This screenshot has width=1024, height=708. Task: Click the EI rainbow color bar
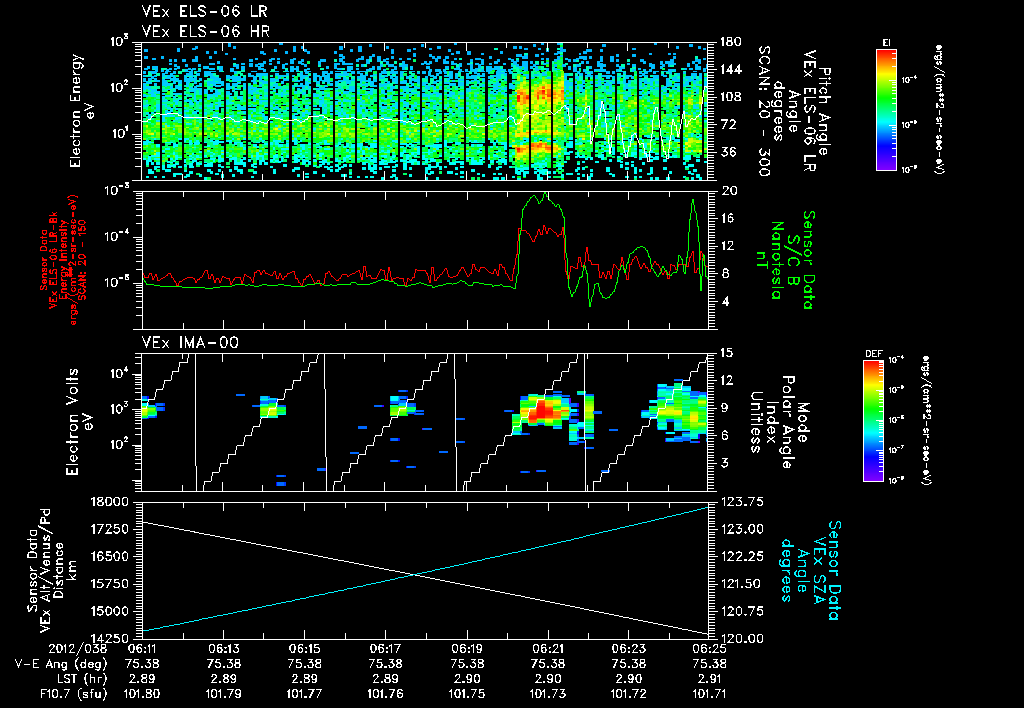coord(886,110)
